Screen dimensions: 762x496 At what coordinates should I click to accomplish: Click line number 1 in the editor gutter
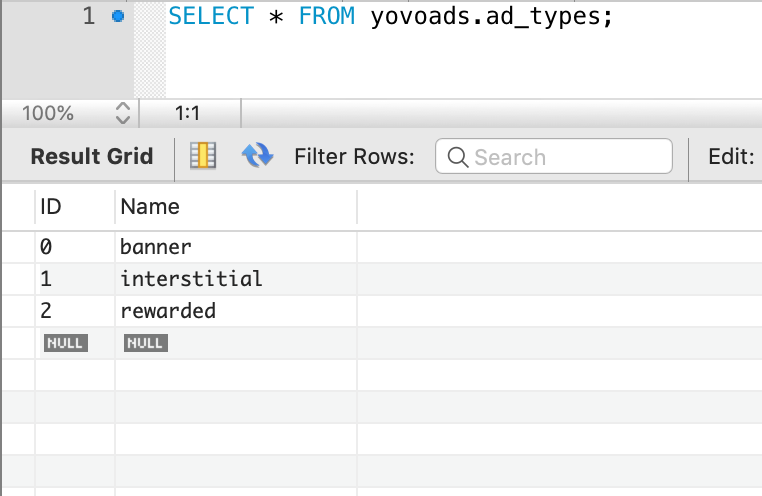click(89, 17)
